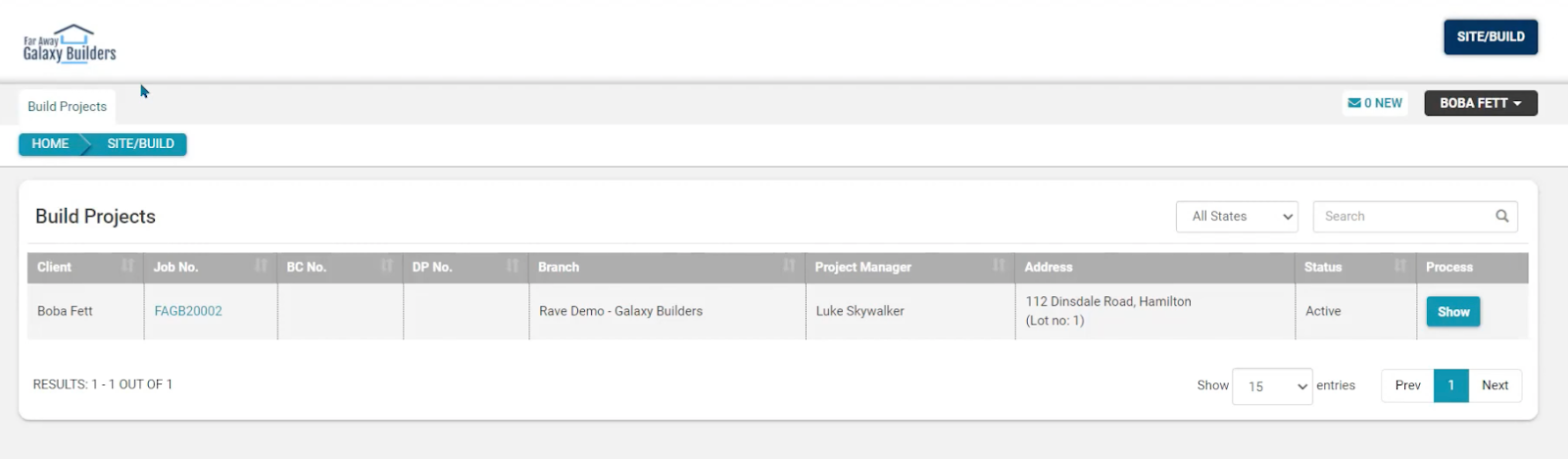Click Project Manager sort arrows icon
This screenshot has width=1568, height=459.
pyautogui.click(x=999, y=266)
